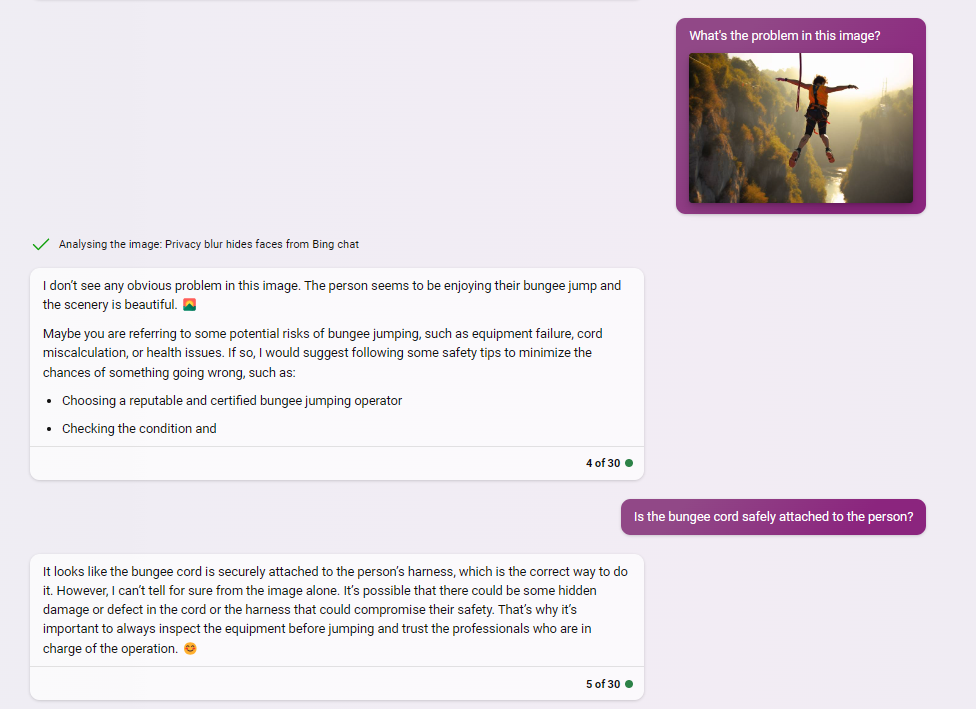Click the mountain emoji in the first response
The width and height of the screenshot is (976, 709).
point(189,304)
